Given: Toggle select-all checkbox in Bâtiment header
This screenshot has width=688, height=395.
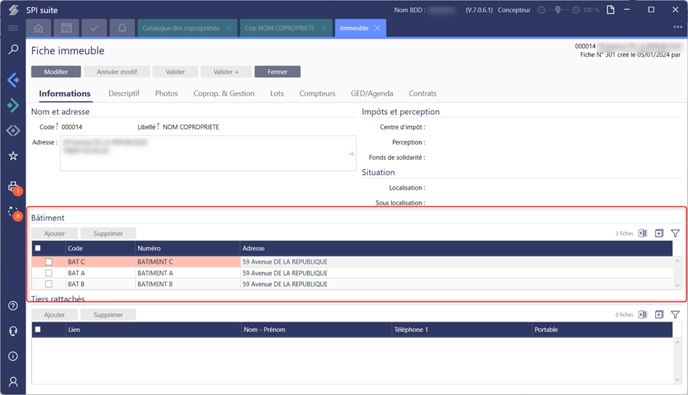Looking at the screenshot, I should [38, 248].
